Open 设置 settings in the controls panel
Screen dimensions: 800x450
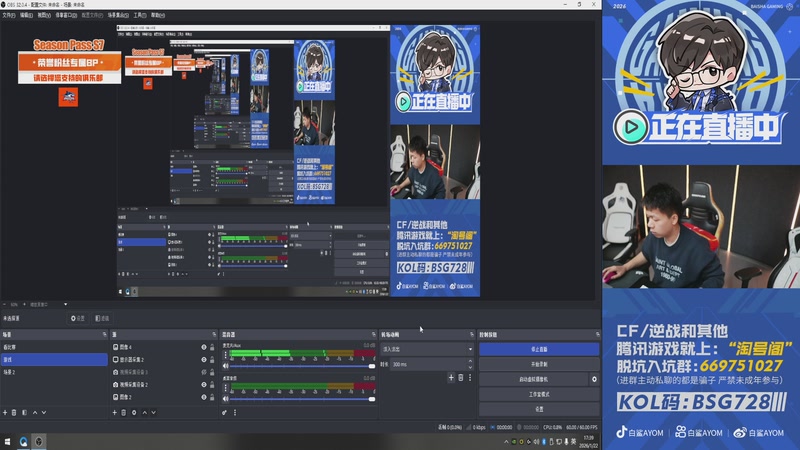point(539,409)
